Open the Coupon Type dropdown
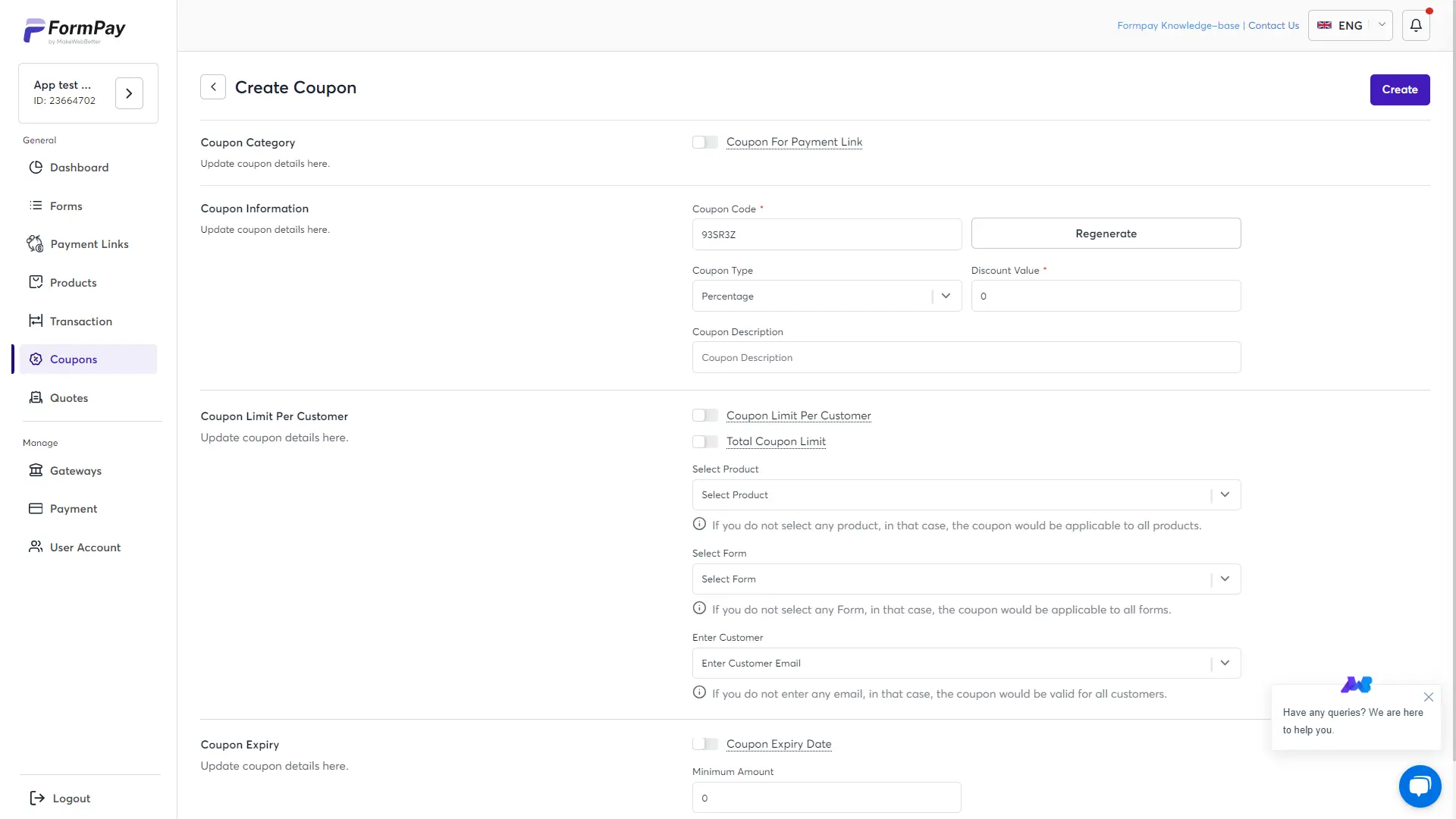Viewport: 1456px width, 819px height. click(826, 296)
